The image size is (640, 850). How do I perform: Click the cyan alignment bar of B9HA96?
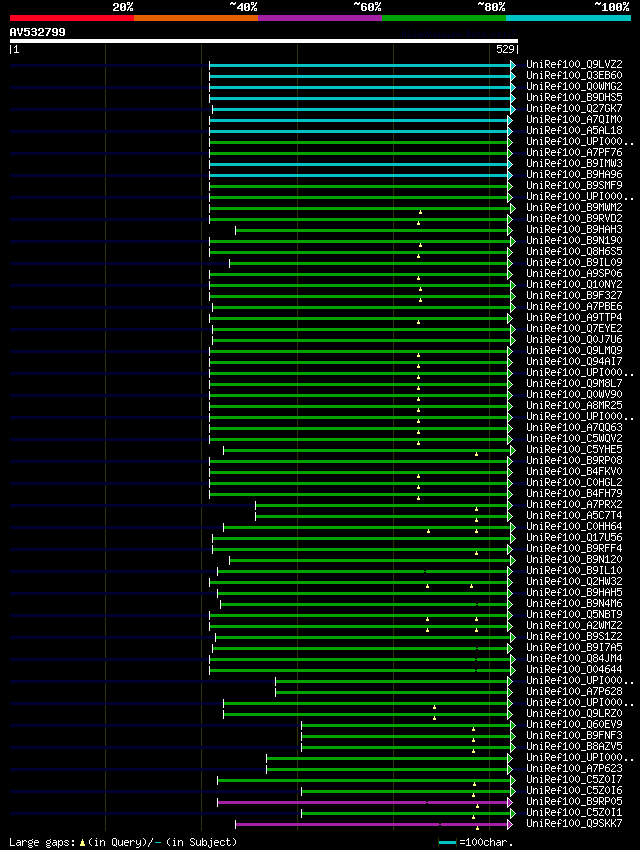click(x=359, y=176)
